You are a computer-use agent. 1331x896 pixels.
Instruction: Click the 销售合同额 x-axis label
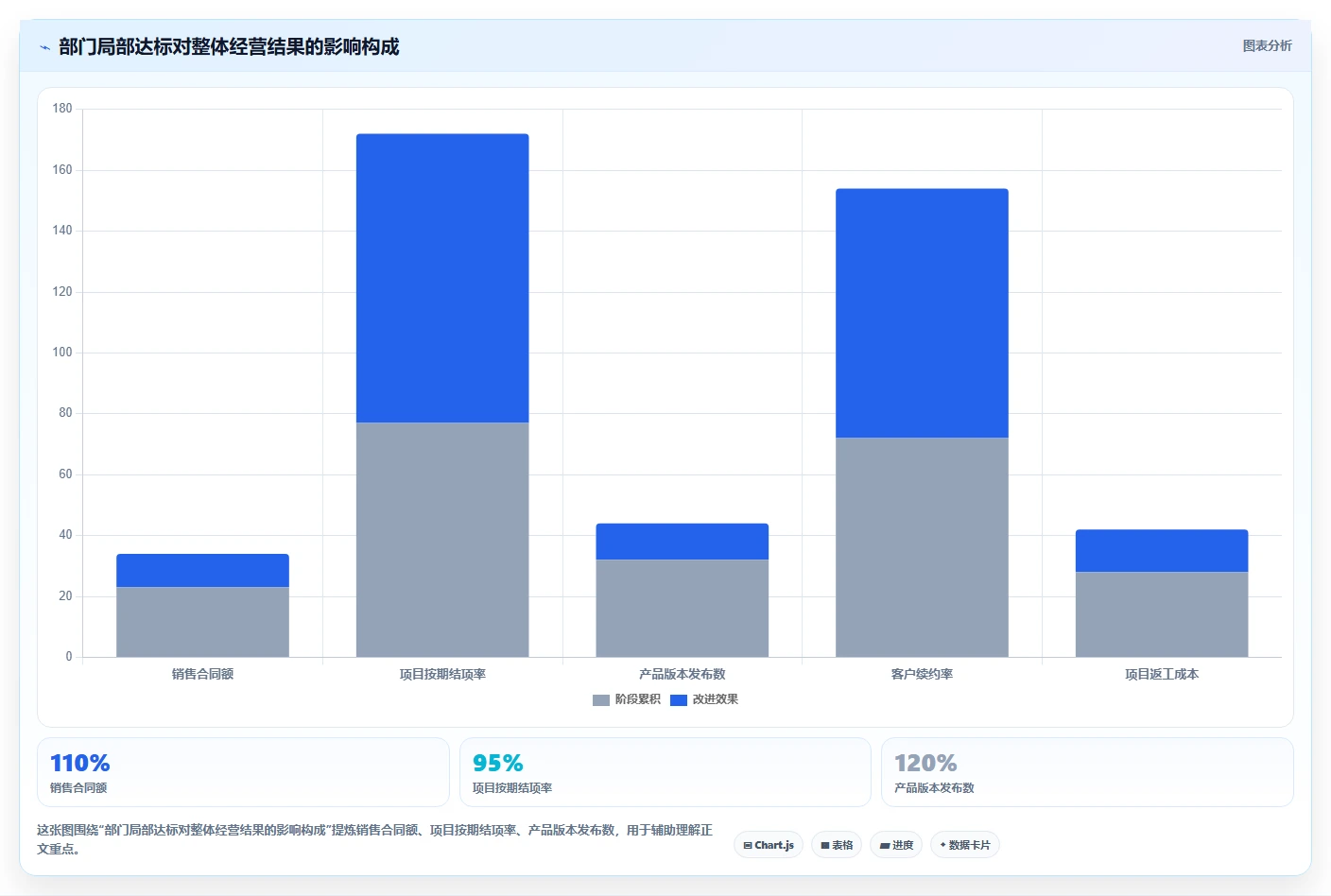[202, 674]
